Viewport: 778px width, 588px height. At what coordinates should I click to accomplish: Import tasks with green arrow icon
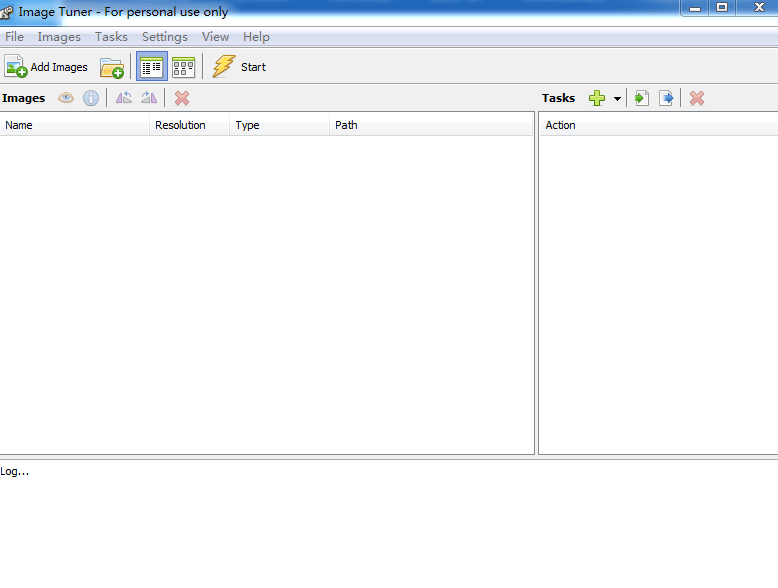click(x=642, y=98)
